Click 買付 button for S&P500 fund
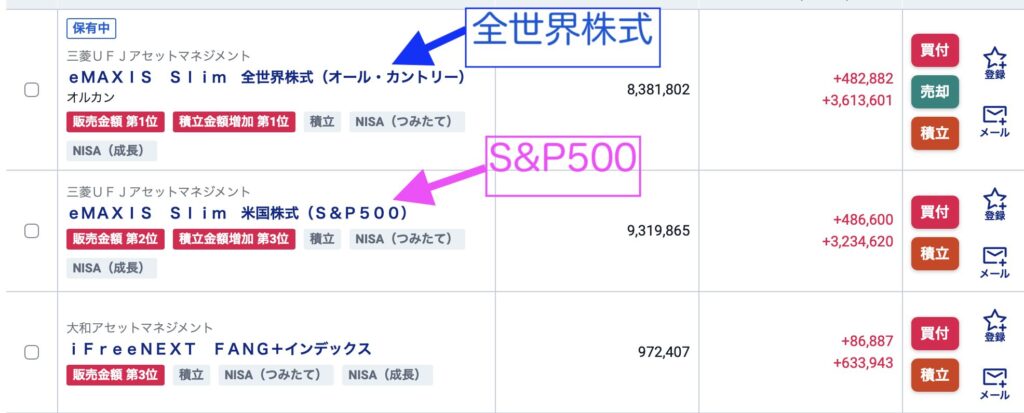Image resolution: width=1024 pixels, height=413 pixels. [x=934, y=212]
